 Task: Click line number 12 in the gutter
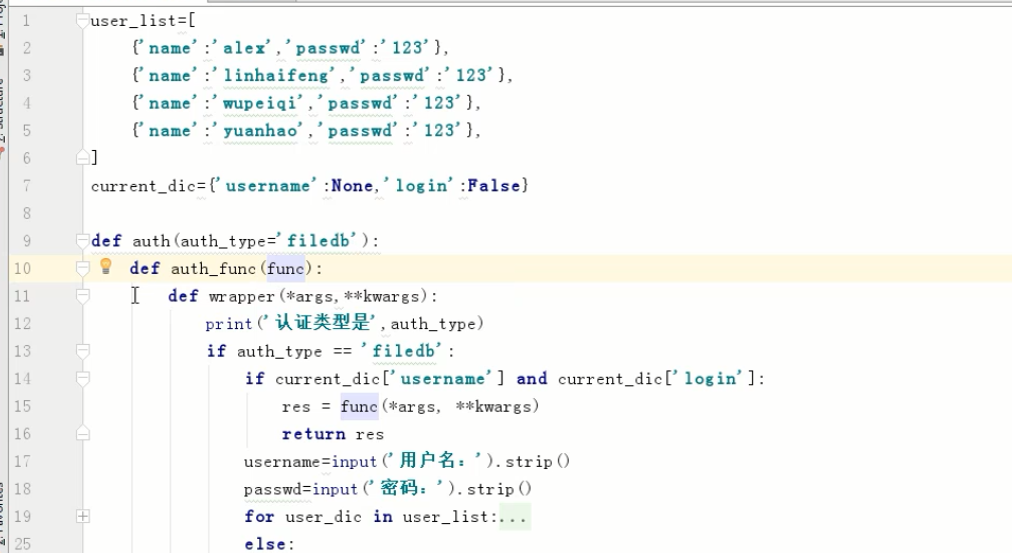[22, 323]
